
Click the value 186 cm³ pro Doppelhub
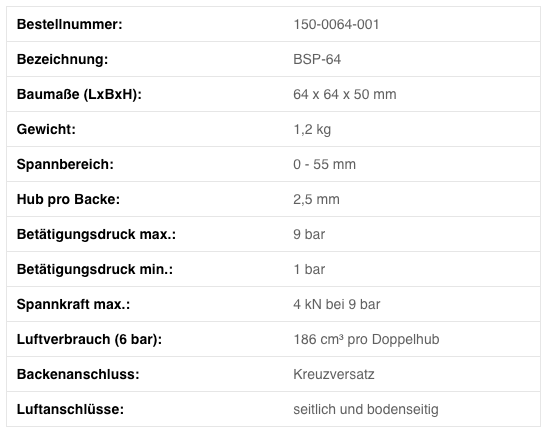[366, 339]
